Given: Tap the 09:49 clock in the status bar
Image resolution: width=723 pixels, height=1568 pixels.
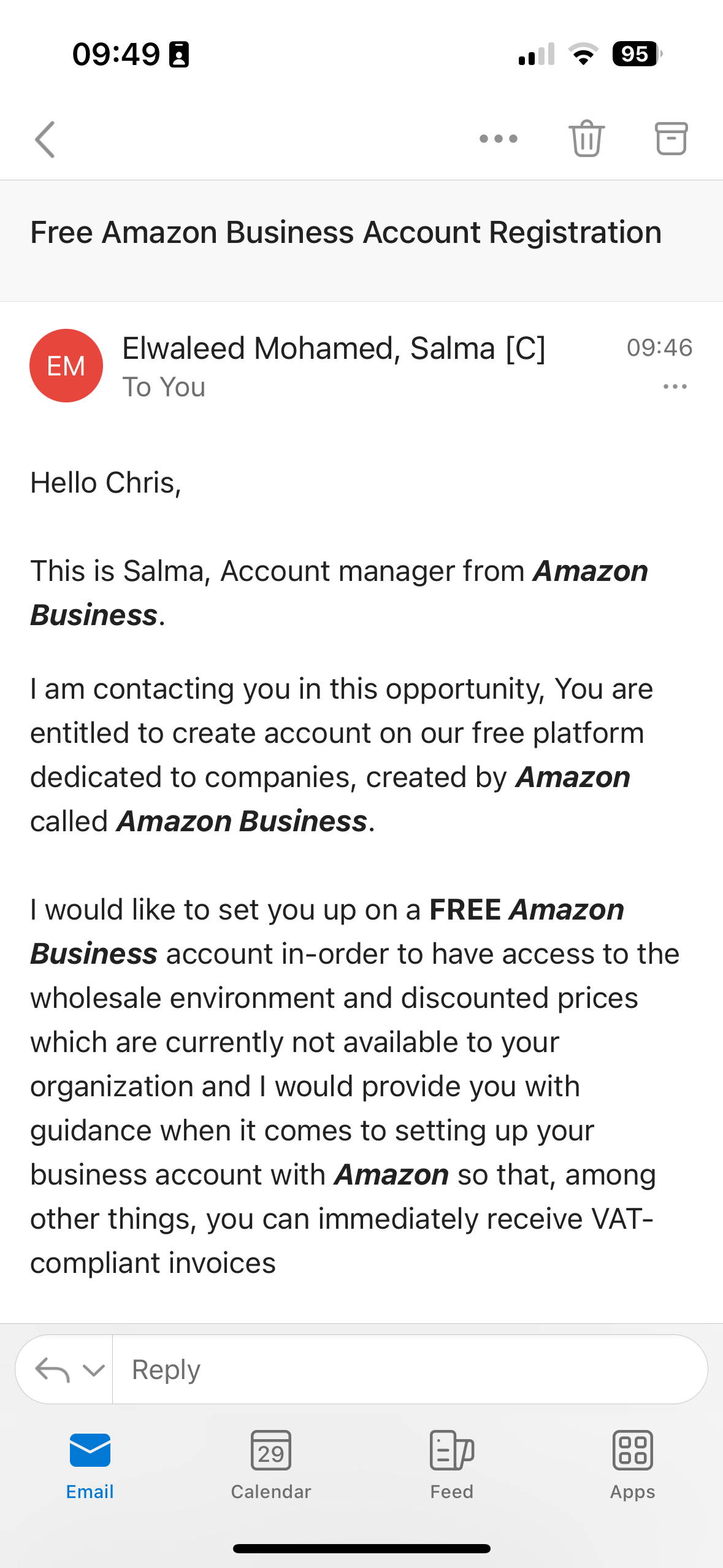Looking at the screenshot, I should point(116,54).
